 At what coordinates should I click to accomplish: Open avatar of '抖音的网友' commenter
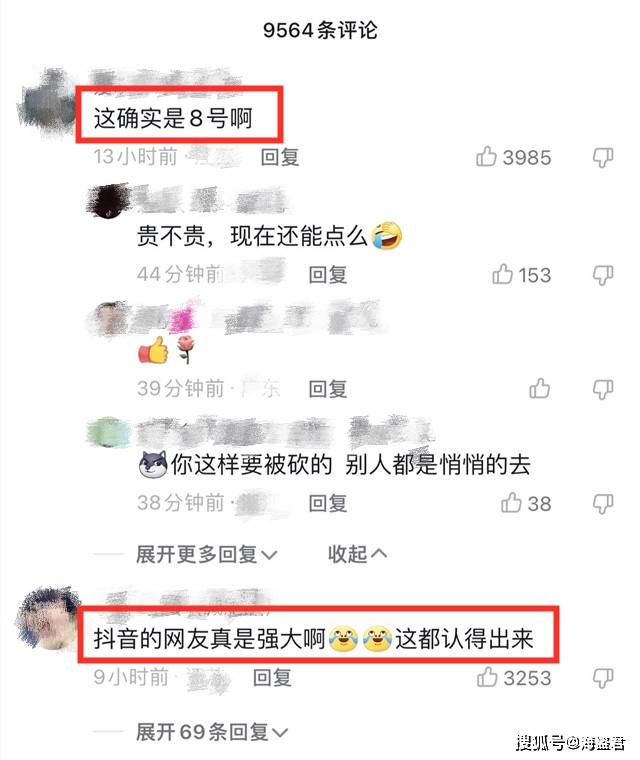tap(47, 617)
